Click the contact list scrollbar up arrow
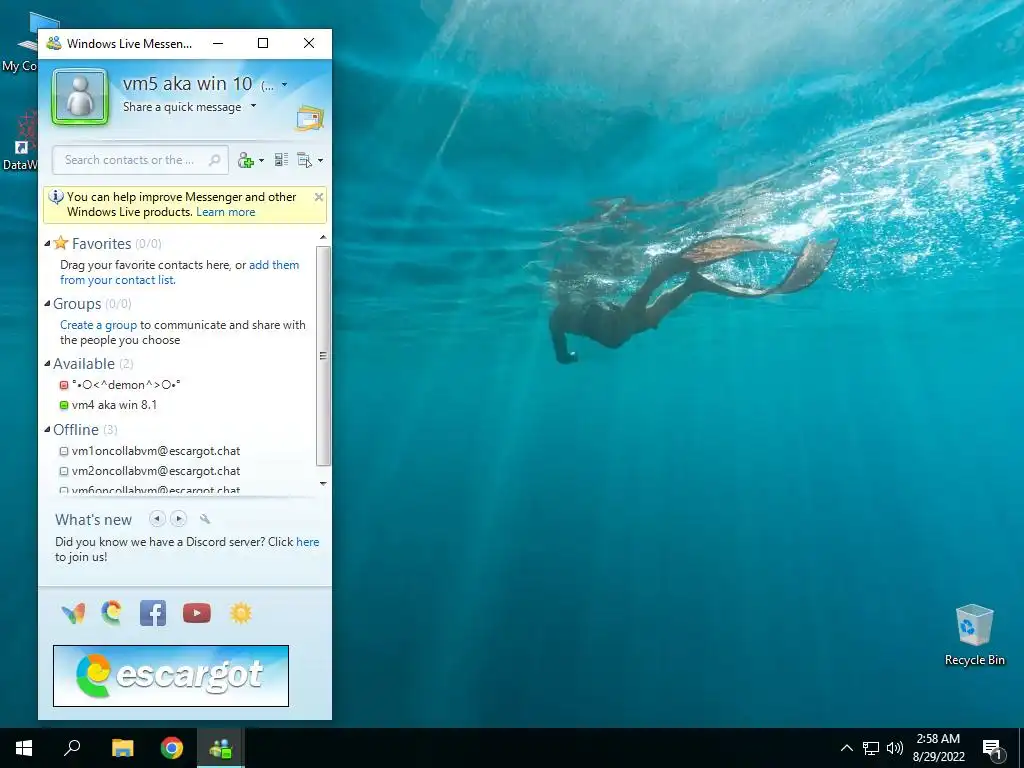Image resolution: width=1024 pixels, height=768 pixels. click(x=323, y=237)
